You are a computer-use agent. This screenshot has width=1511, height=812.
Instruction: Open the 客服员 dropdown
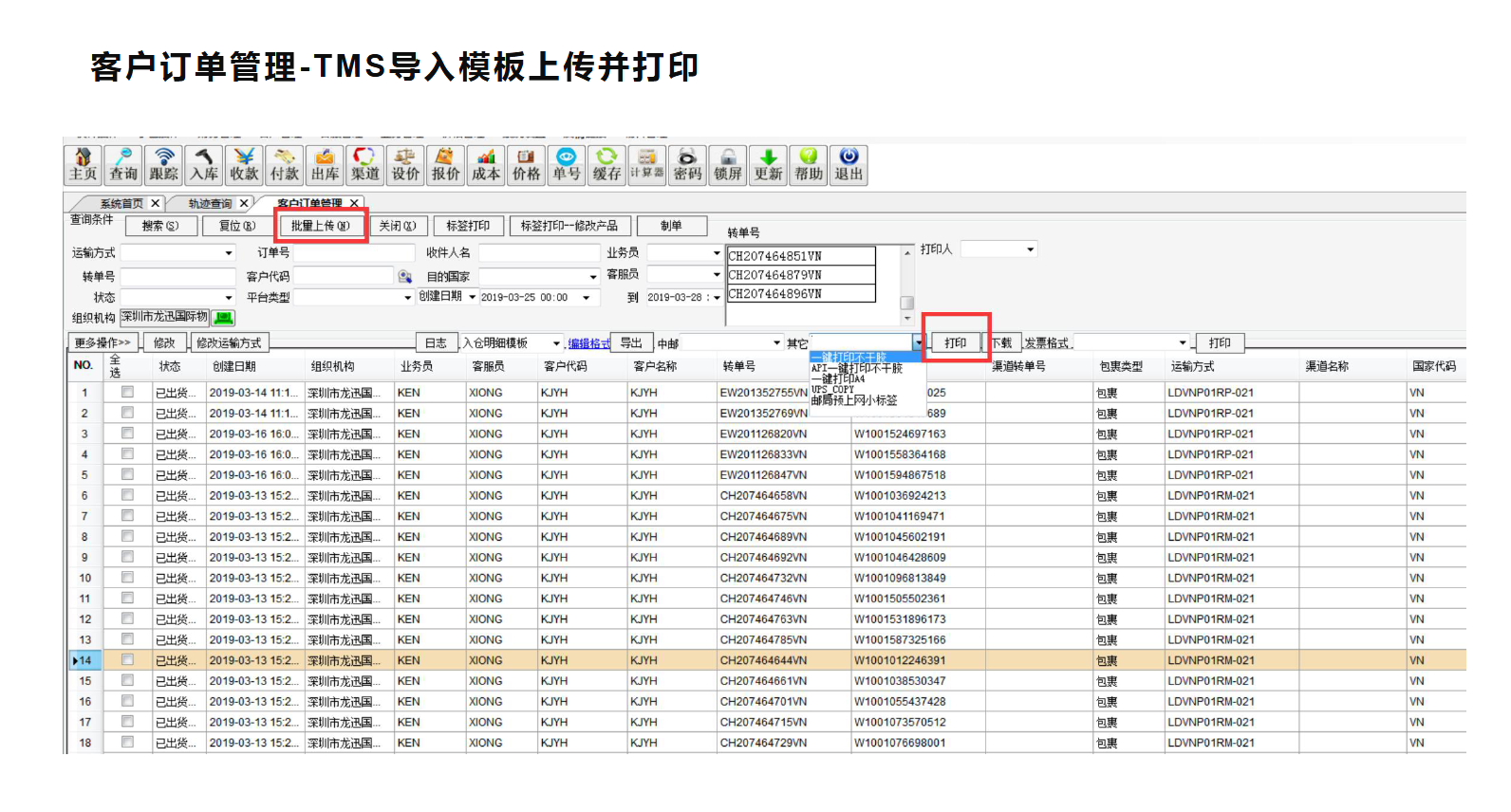point(717,275)
